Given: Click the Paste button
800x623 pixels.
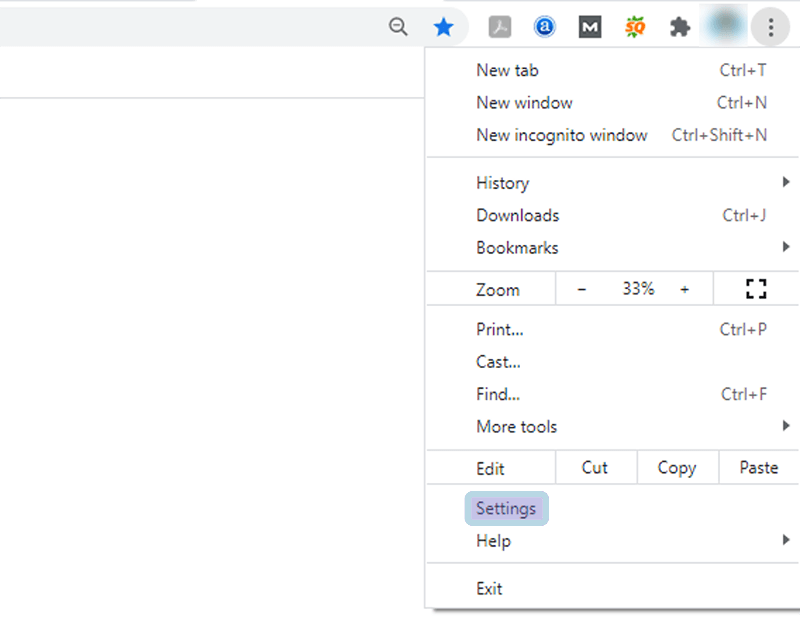Looking at the screenshot, I should [758, 467].
